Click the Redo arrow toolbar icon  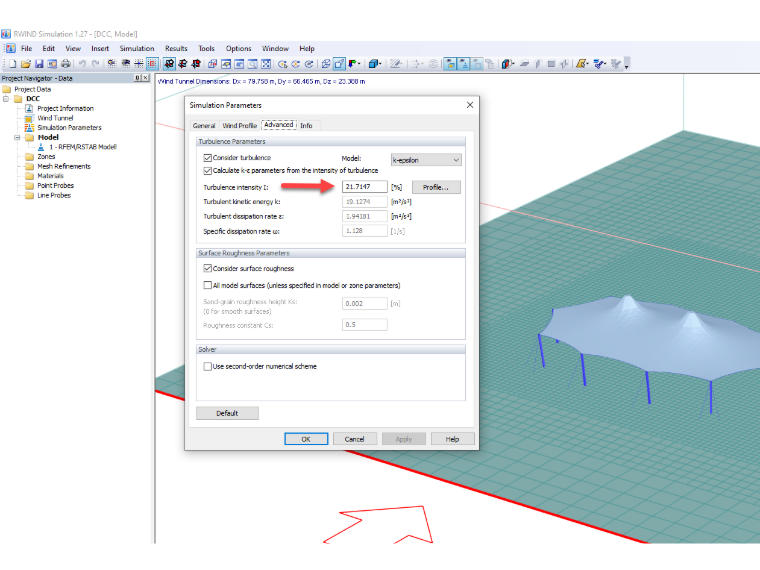tap(95, 63)
